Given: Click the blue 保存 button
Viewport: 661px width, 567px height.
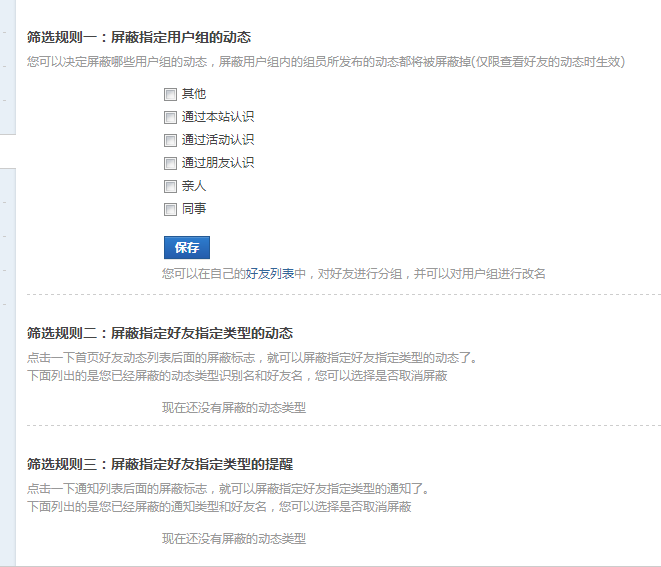Looking at the screenshot, I should 187,247.
